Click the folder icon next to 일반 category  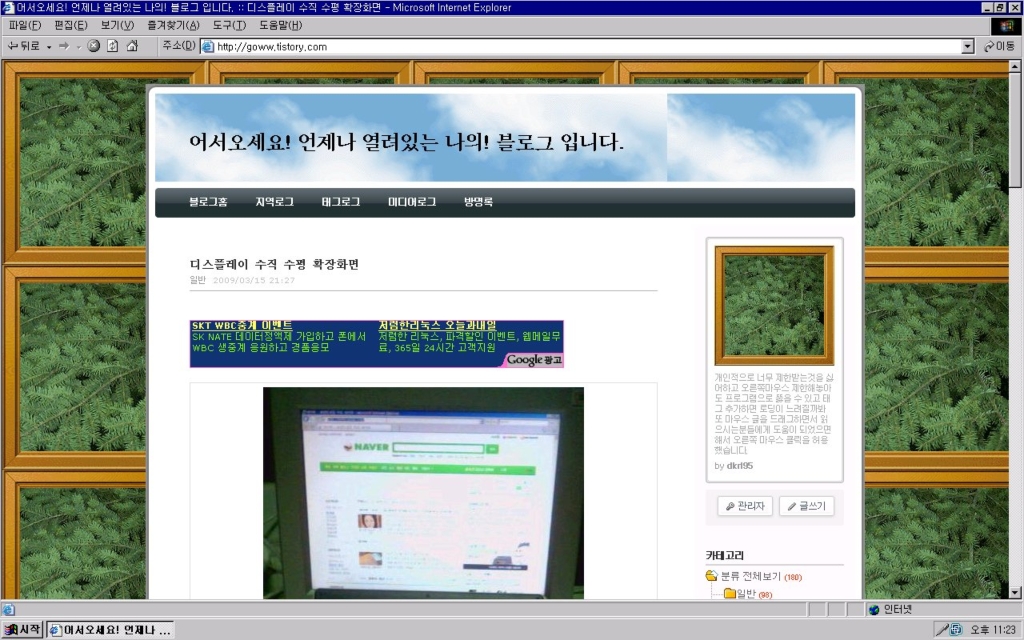(730, 593)
